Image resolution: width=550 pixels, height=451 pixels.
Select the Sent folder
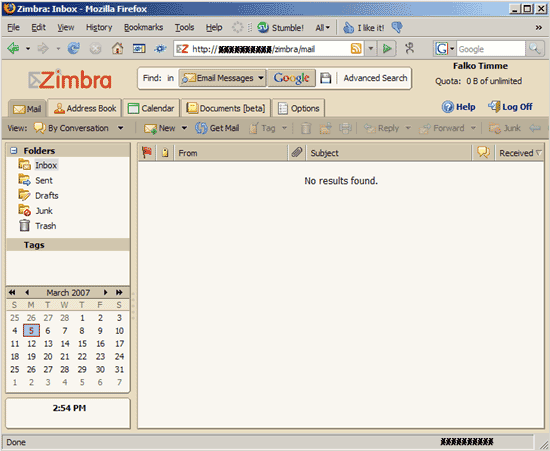click(44, 180)
